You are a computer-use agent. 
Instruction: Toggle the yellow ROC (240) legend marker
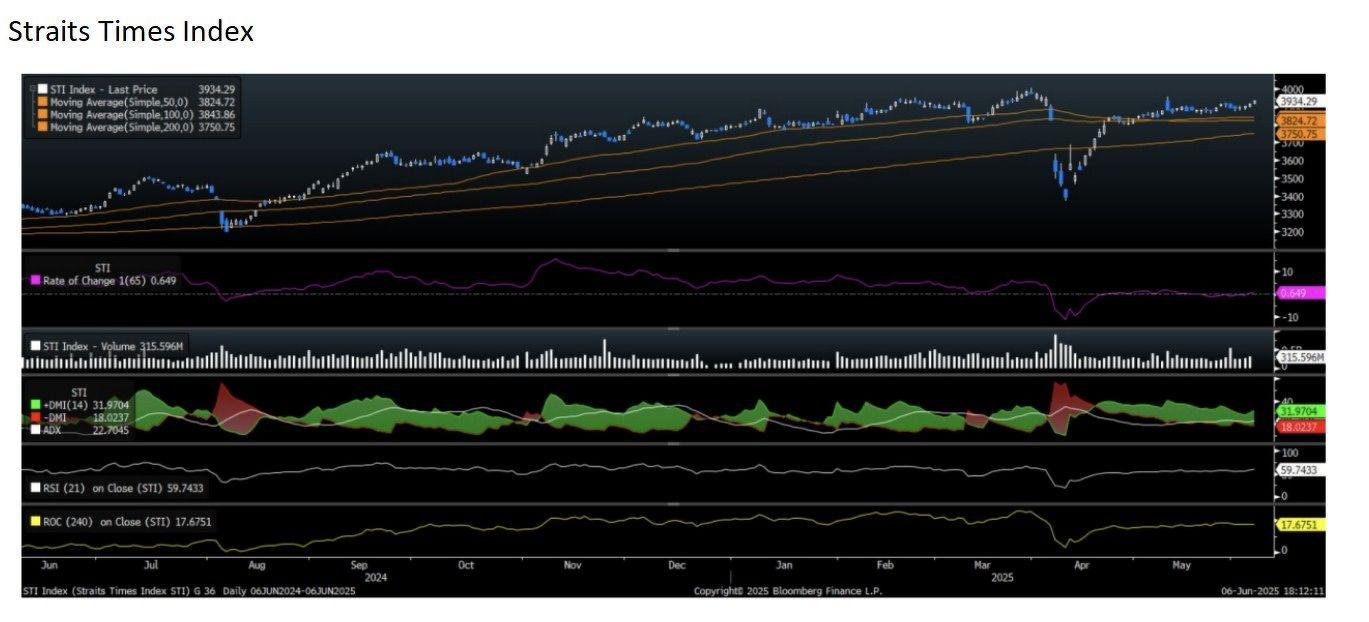click(36, 522)
